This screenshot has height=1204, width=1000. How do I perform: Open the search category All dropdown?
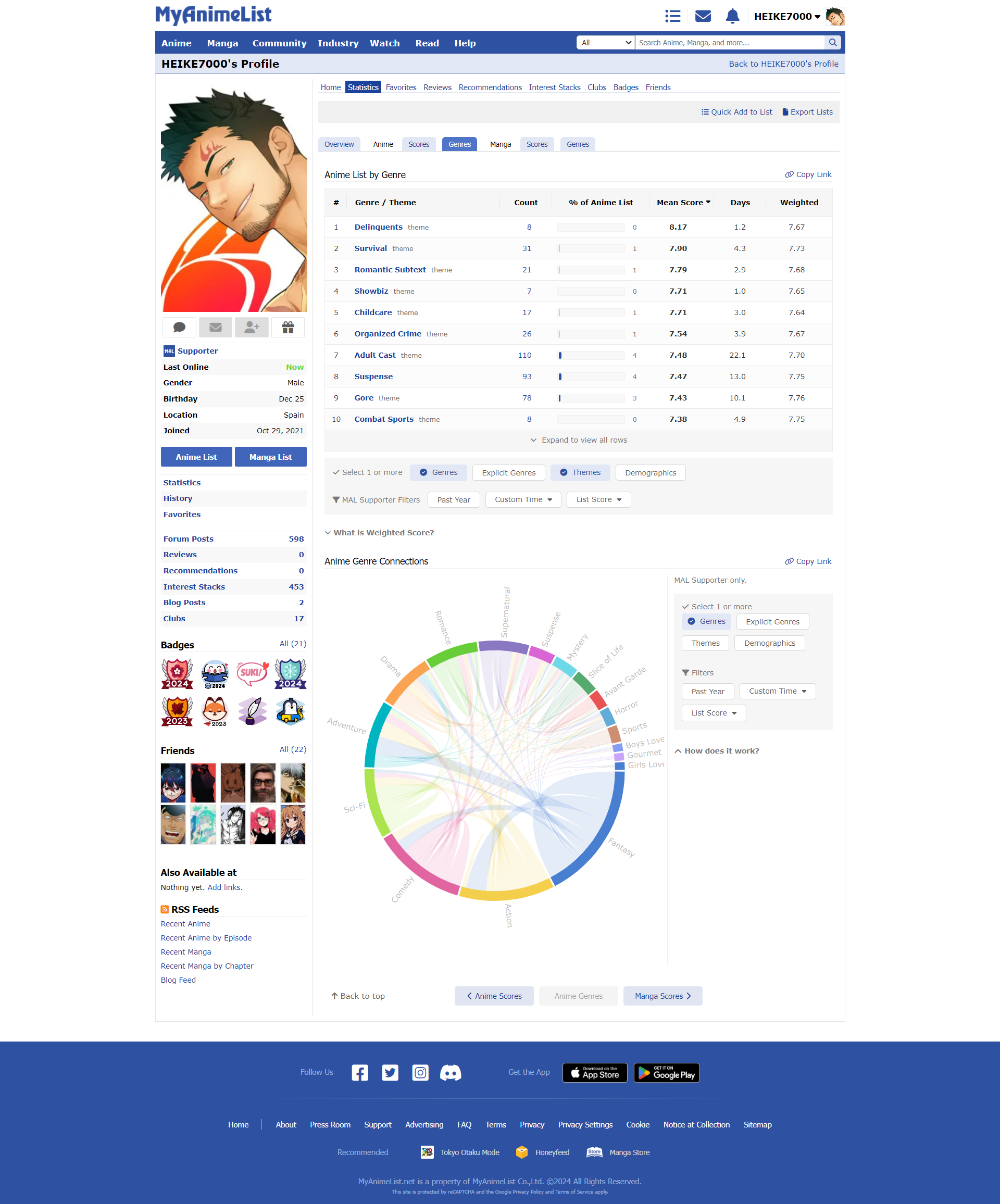point(606,42)
